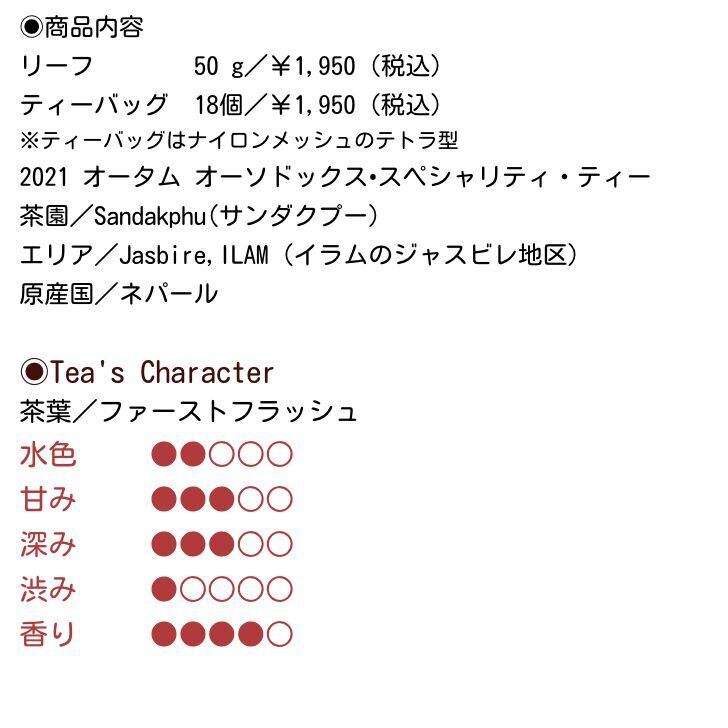Click the fourth filled dot of 香り rating
The height and width of the screenshot is (728, 728).
251,634
